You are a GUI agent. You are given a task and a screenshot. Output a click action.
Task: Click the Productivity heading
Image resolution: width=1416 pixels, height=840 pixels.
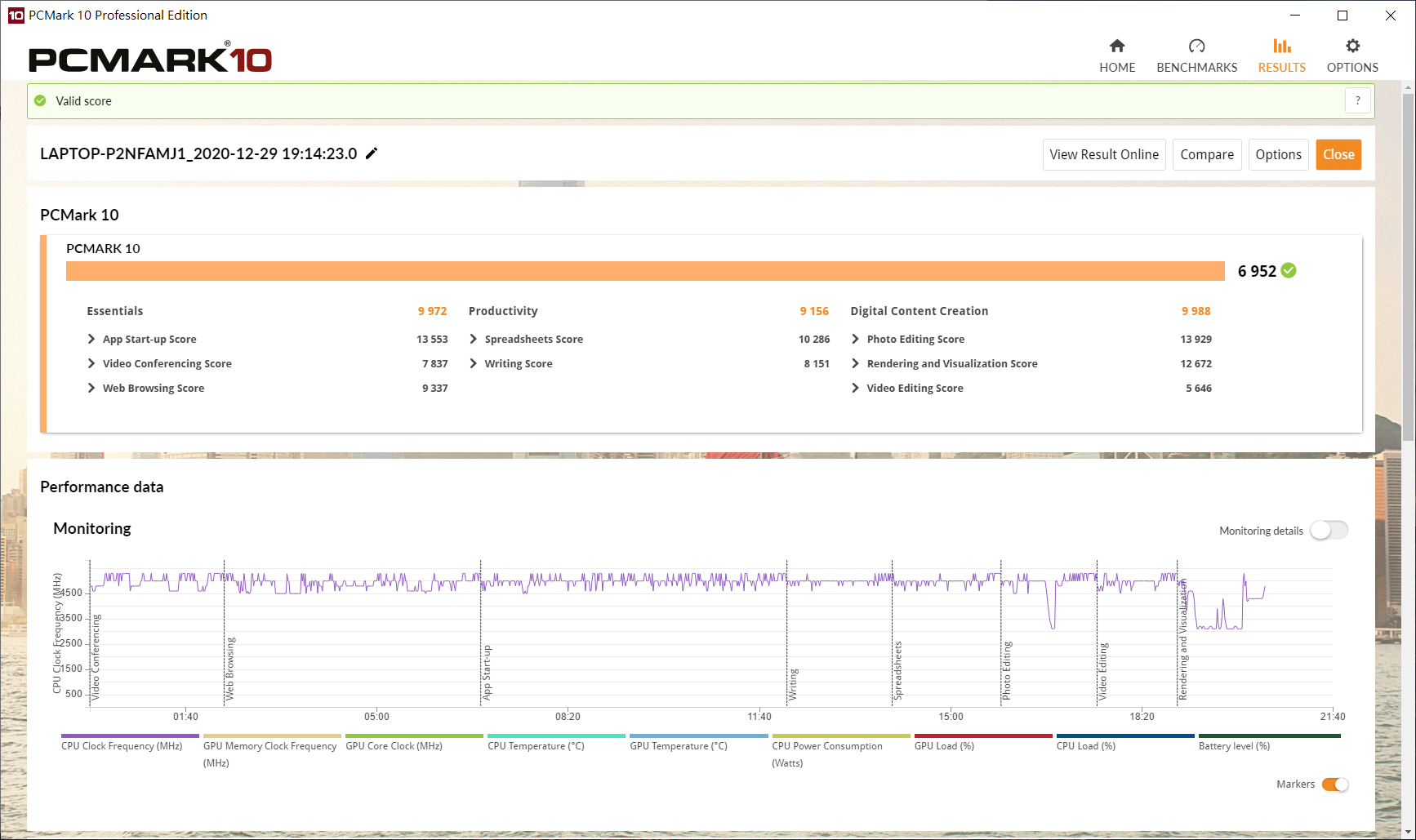[503, 311]
